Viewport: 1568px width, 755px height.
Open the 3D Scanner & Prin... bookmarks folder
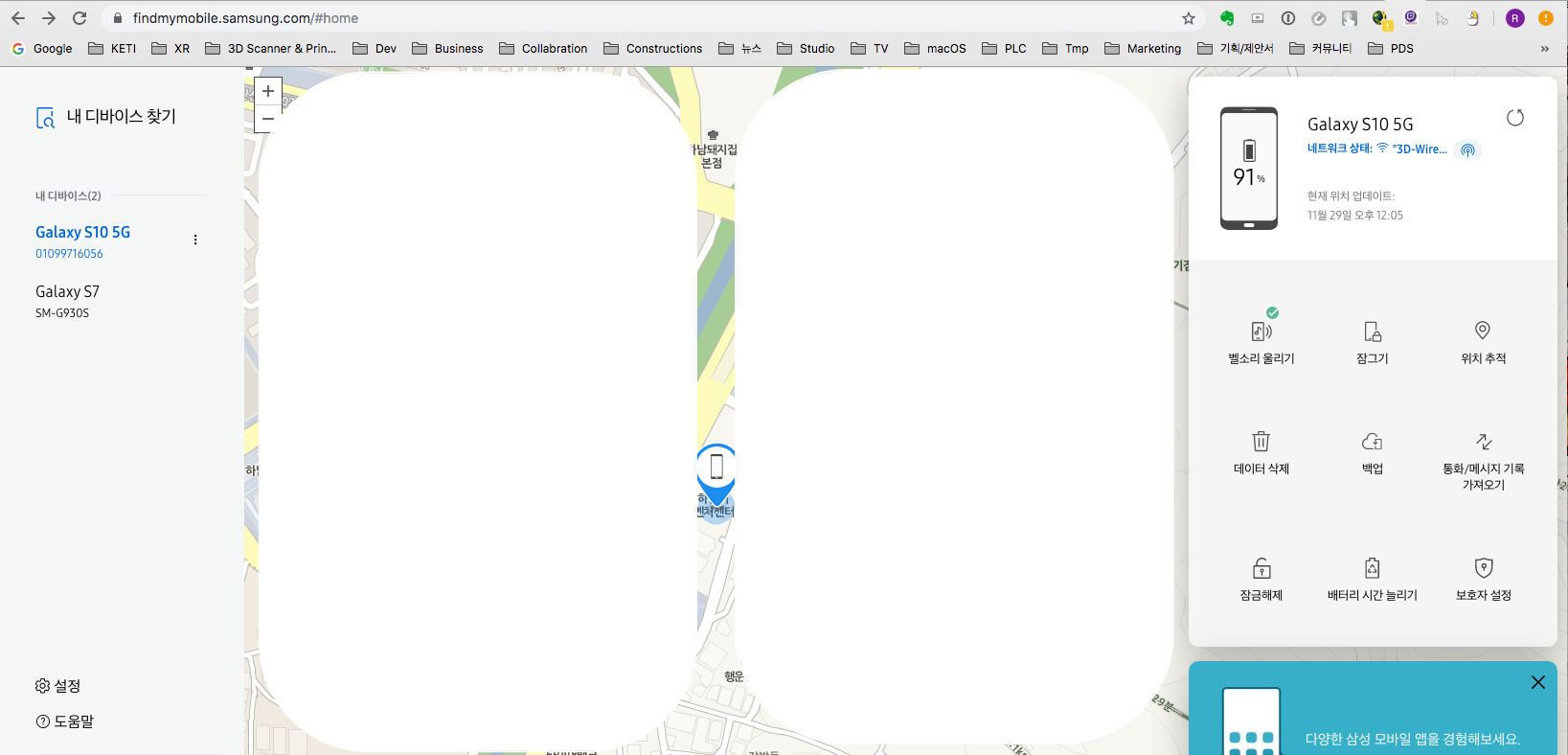[271, 49]
